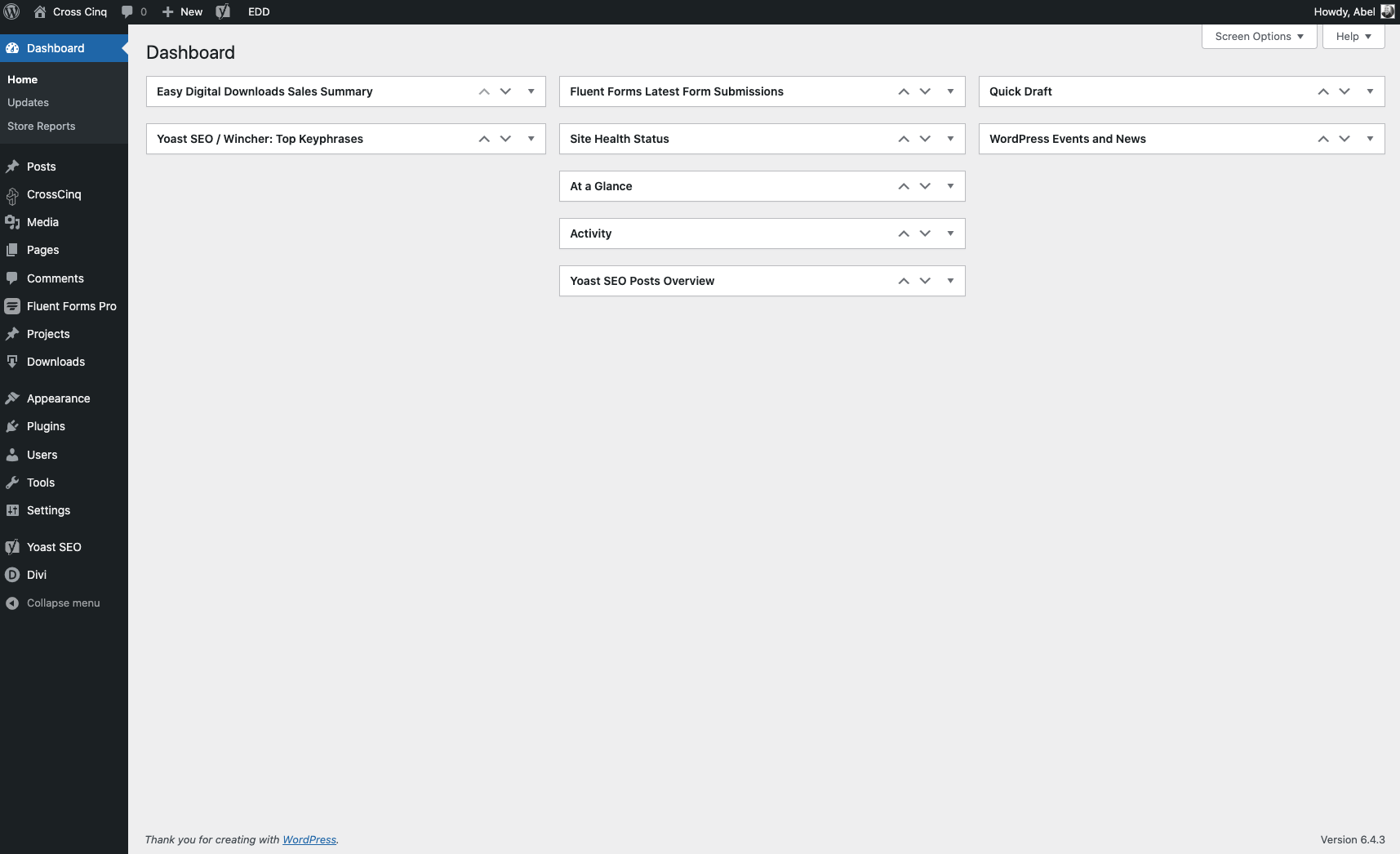Click the home icon beside Cross Cinq
The width and height of the screenshot is (1400, 854).
39,11
